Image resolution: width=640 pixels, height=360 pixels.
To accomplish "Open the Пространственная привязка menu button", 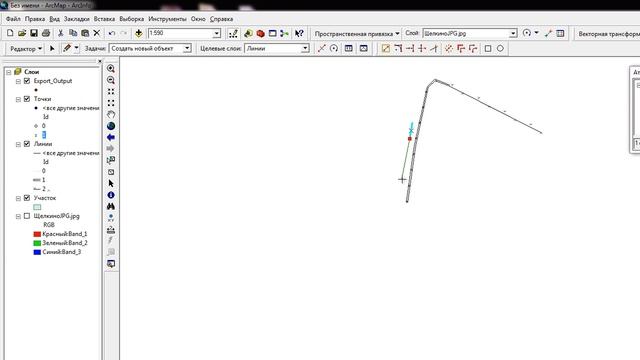I will point(357,33).
